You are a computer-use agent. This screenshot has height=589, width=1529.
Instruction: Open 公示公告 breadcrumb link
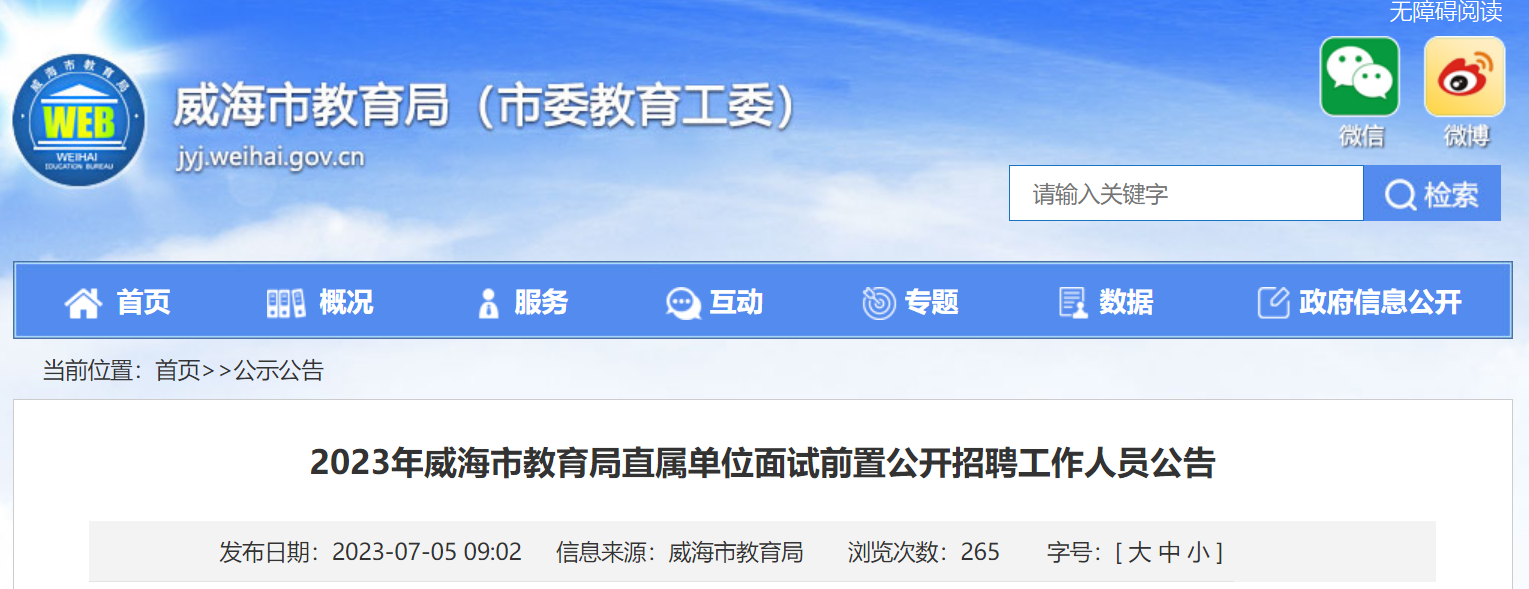[x=279, y=371]
